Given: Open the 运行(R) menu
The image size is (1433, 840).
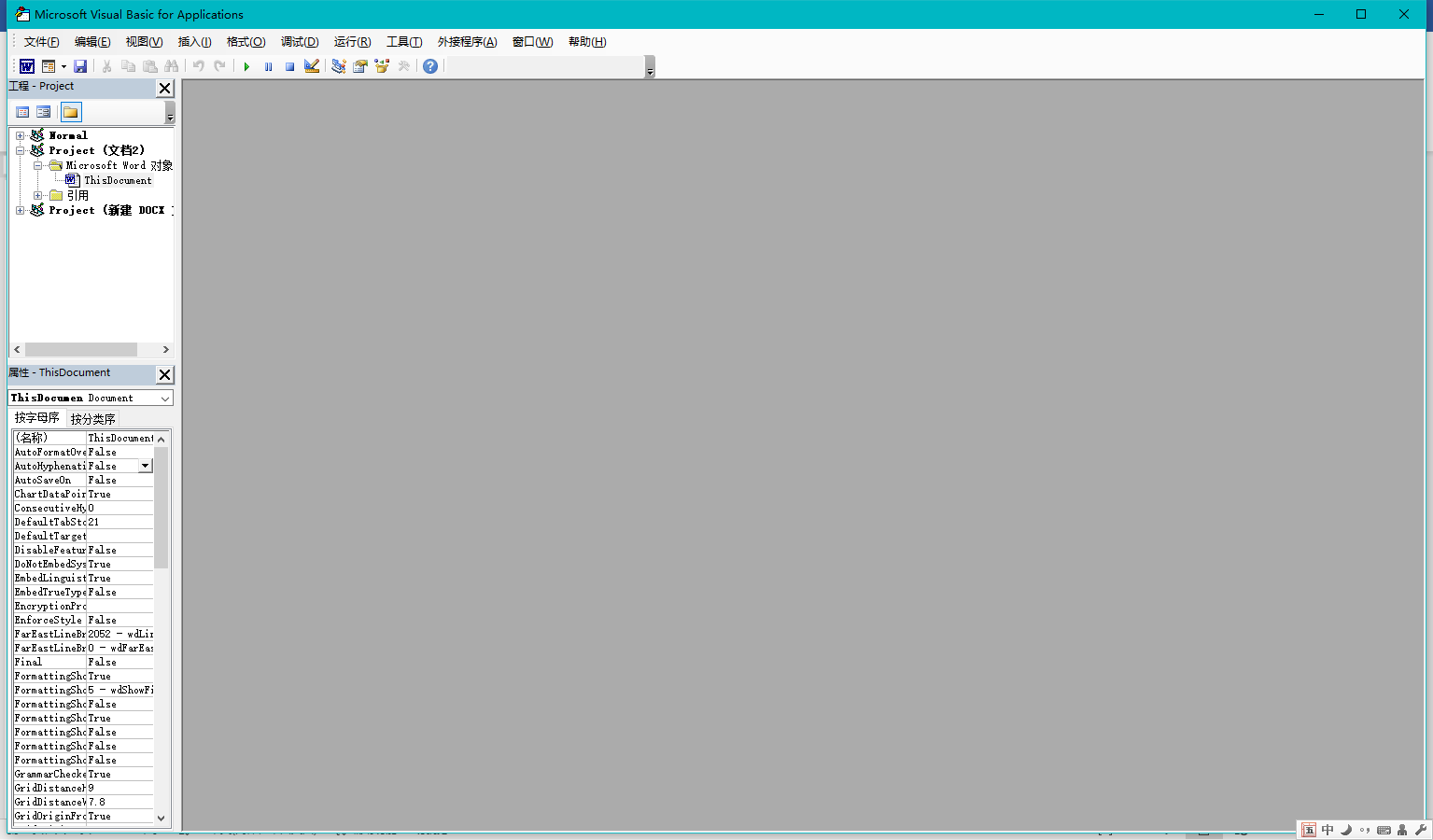Looking at the screenshot, I should [352, 42].
